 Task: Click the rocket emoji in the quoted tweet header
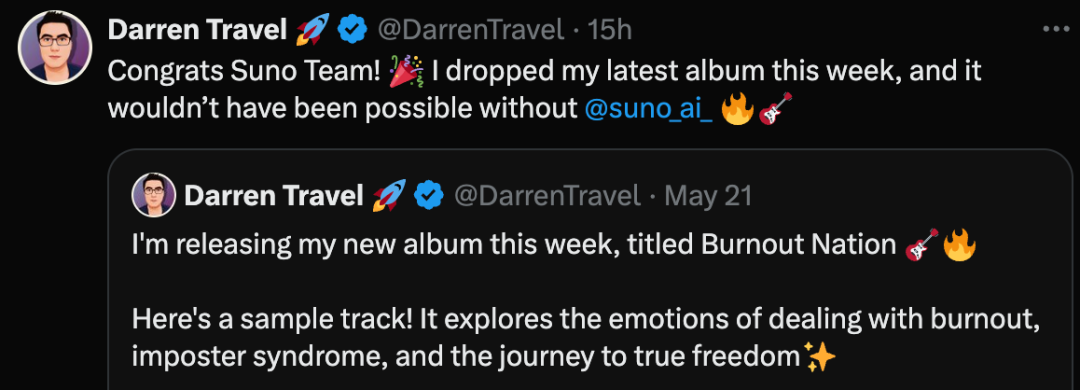tap(388, 197)
